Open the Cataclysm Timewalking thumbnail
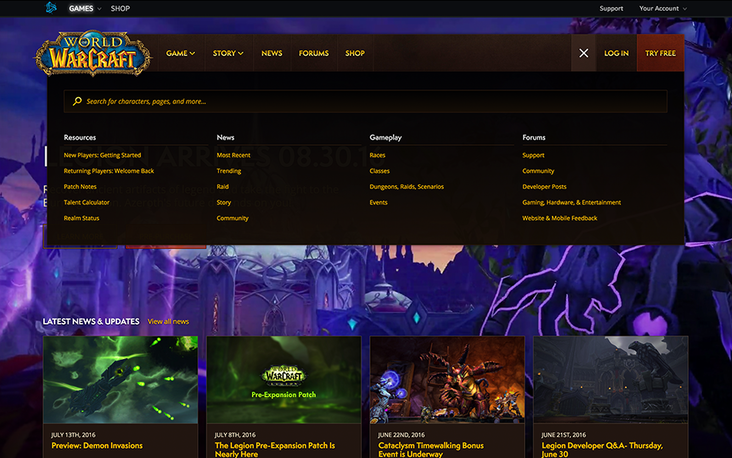 click(447, 380)
